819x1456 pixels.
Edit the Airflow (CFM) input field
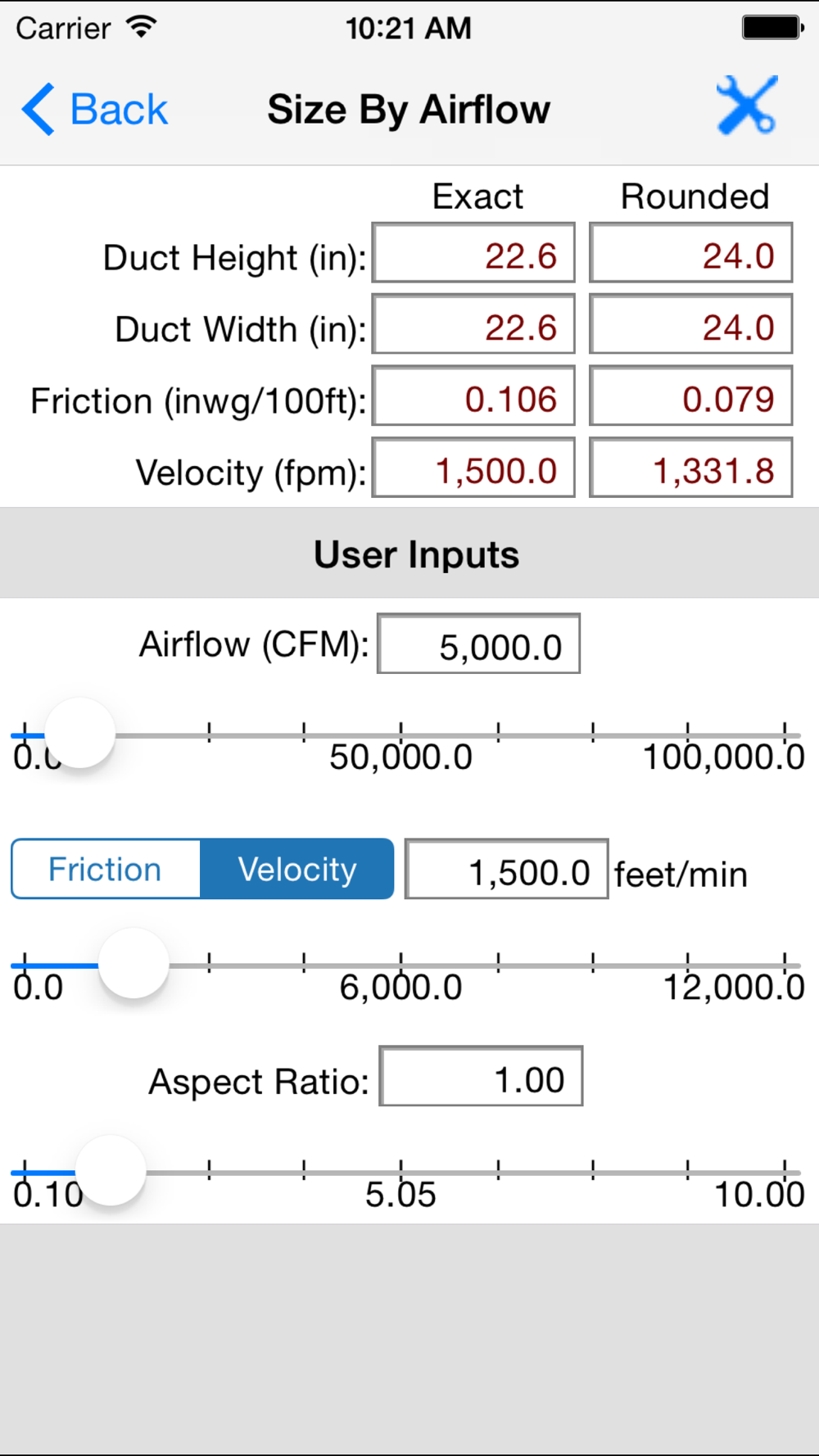point(478,644)
